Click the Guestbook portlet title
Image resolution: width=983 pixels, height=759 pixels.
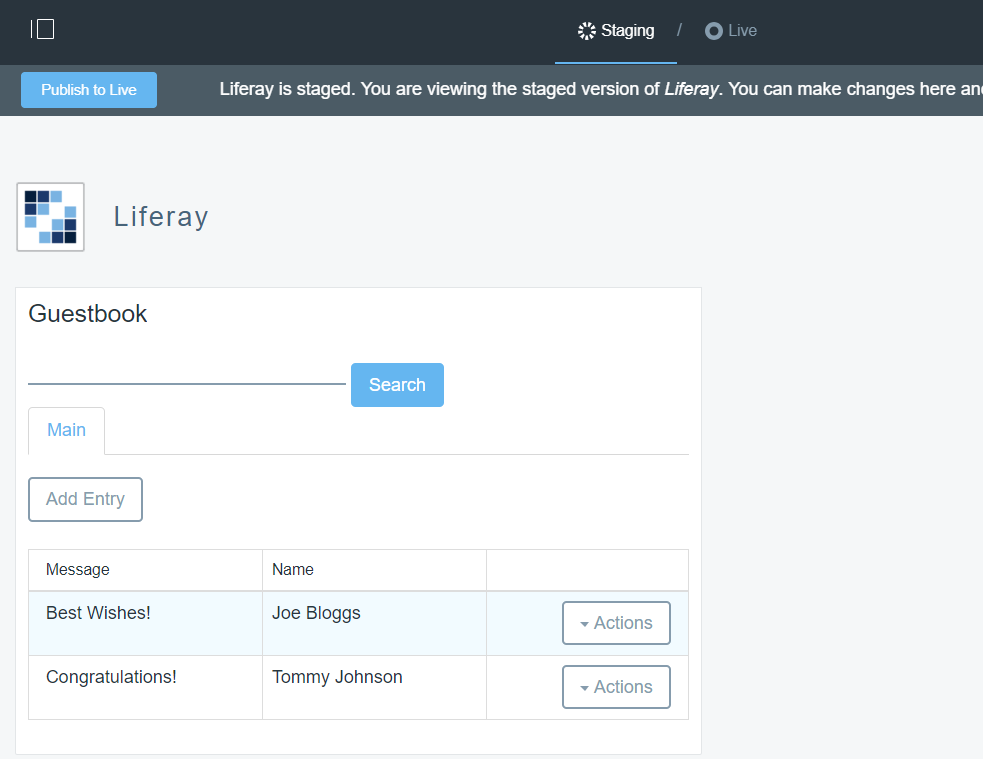(x=88, y=313)
